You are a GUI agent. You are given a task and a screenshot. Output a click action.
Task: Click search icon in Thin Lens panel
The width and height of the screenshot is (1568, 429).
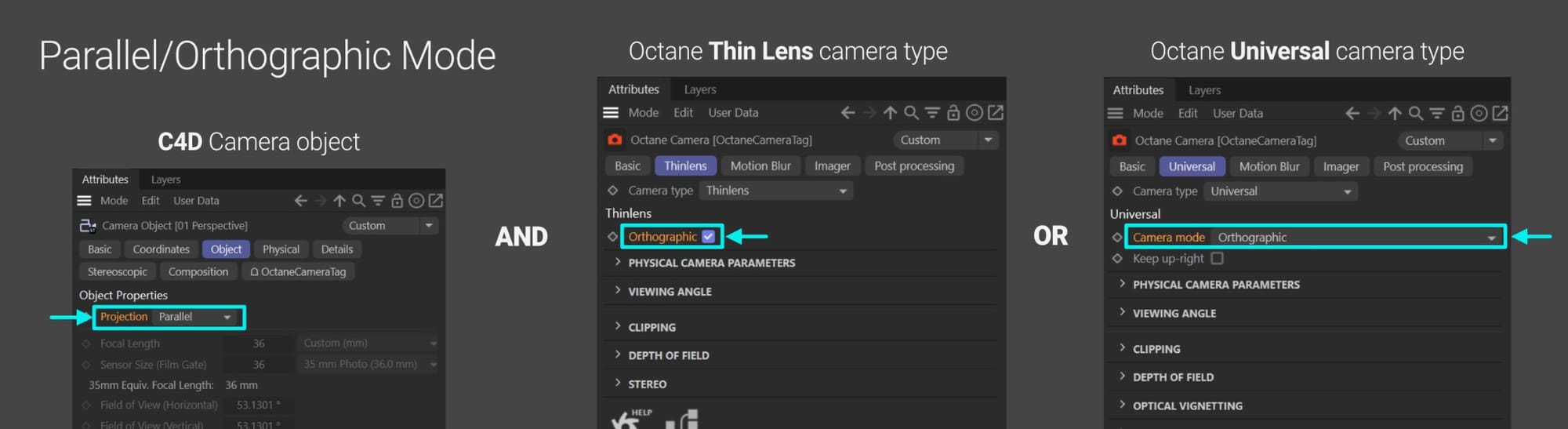(911, 113)
